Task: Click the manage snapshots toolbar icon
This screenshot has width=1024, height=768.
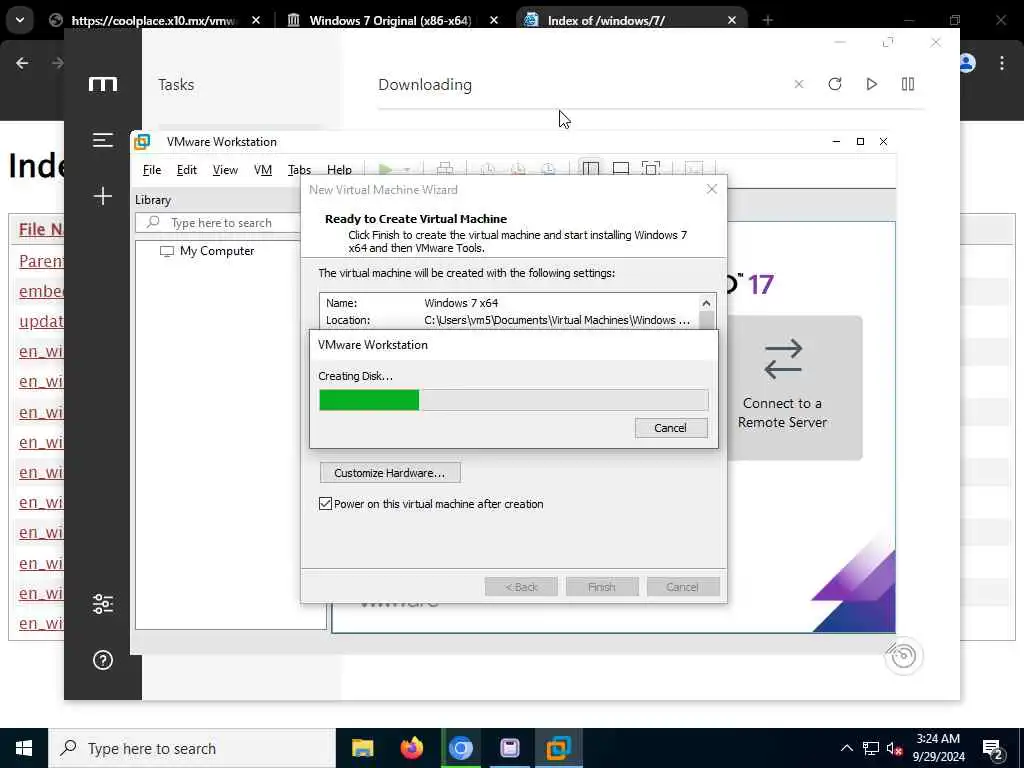Action: click(x=549, y=169)
